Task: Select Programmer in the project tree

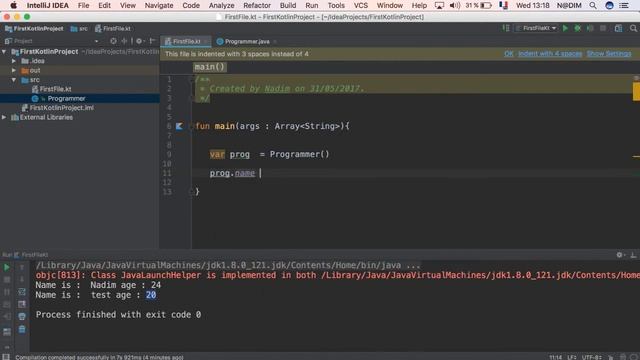Action: 66,98
